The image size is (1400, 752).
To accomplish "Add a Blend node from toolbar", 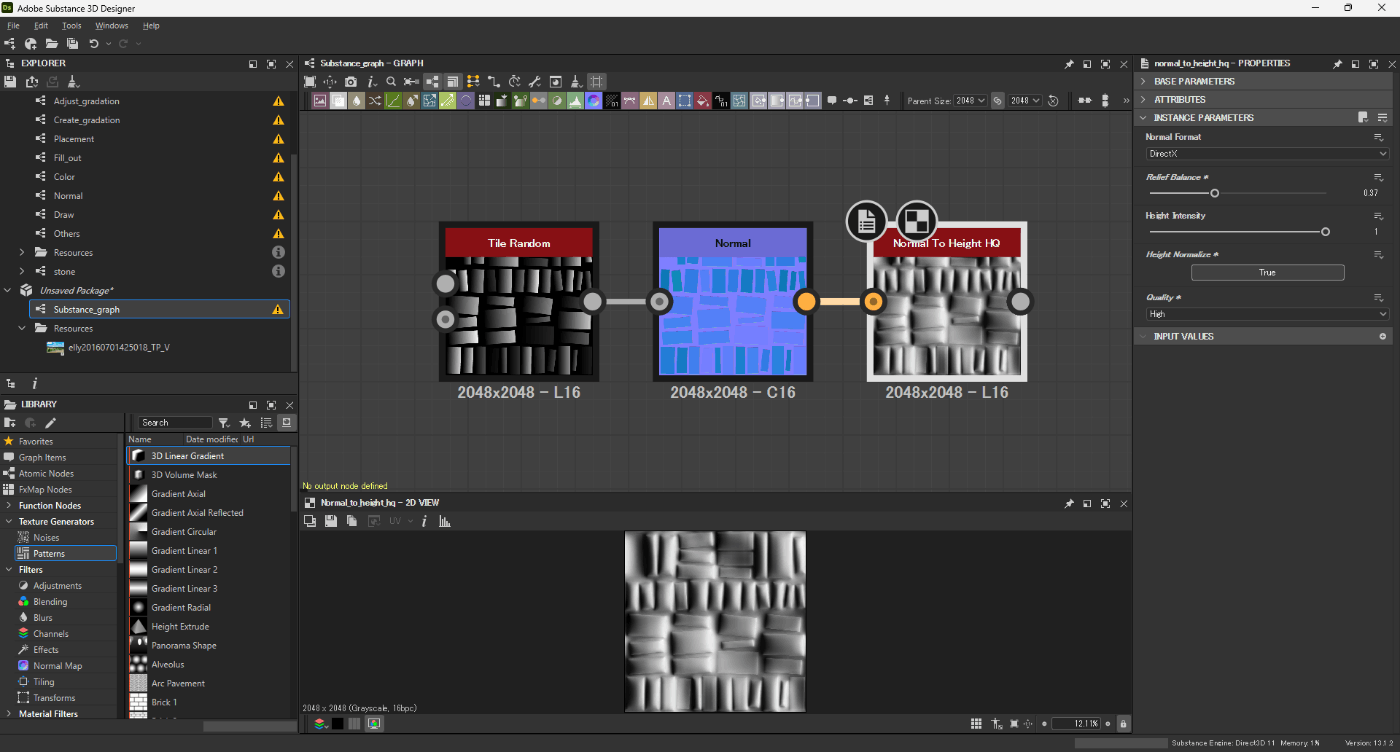I will (x=338, y=100).
